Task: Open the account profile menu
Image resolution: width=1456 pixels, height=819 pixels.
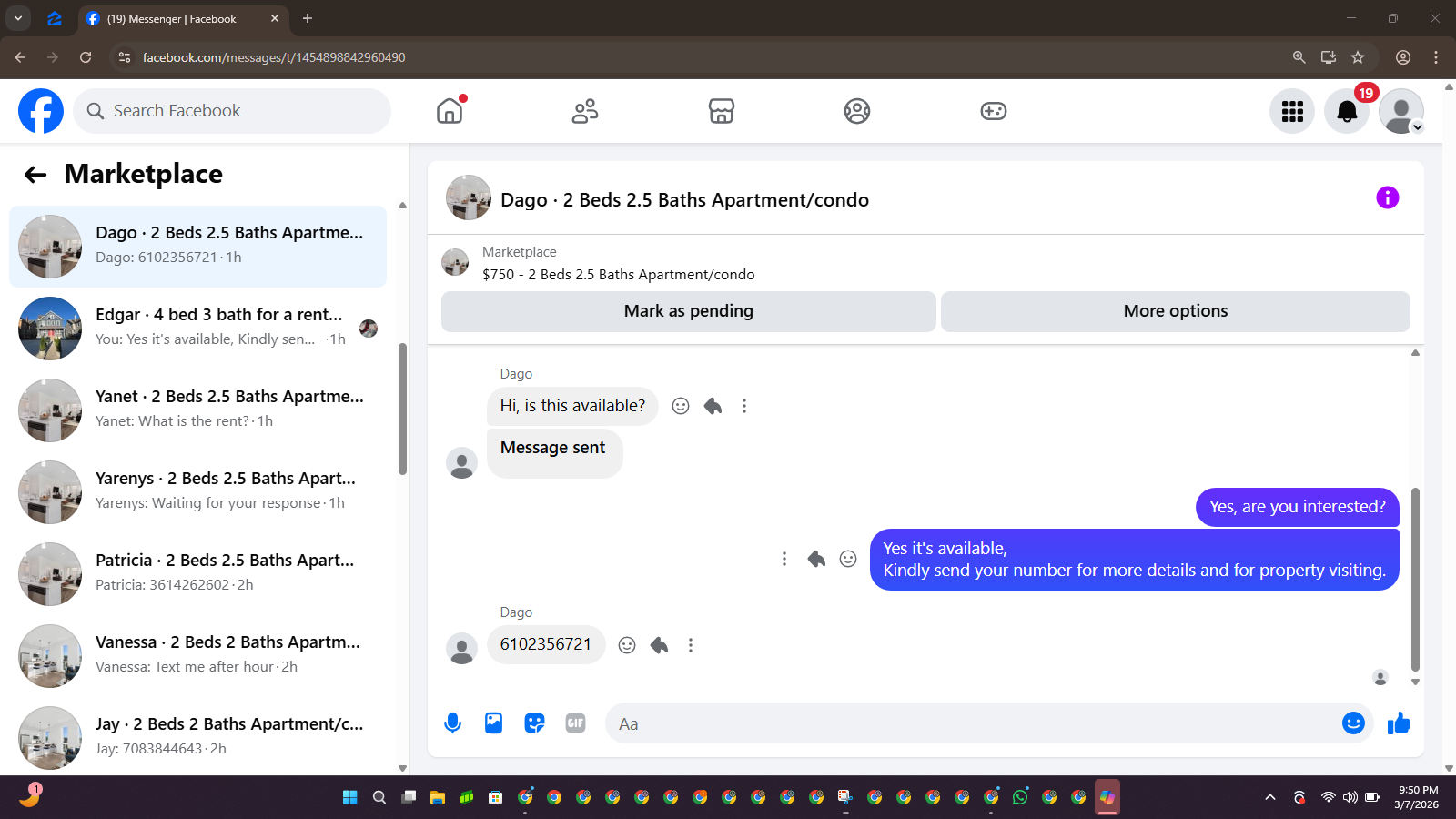Action: [1401, 111]
